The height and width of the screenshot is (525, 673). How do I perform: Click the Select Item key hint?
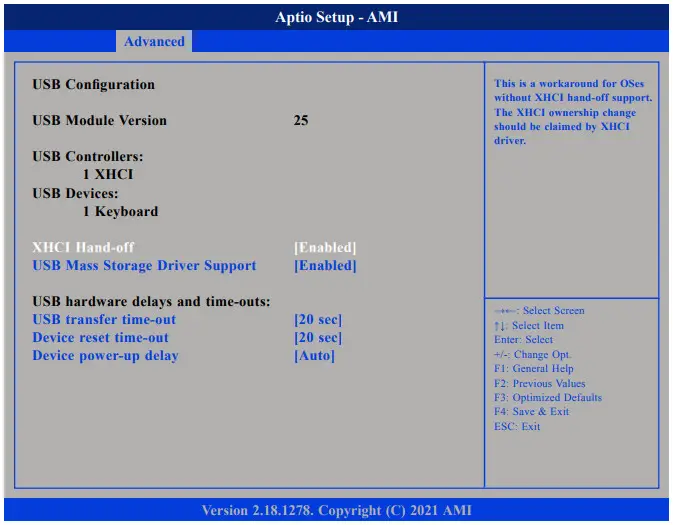click(x=529, y=325)
